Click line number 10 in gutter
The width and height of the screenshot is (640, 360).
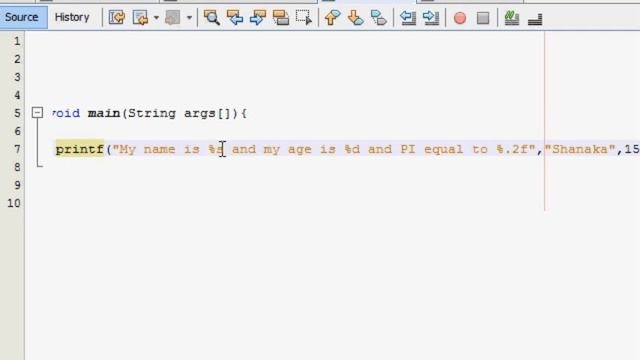pos(13,203)
